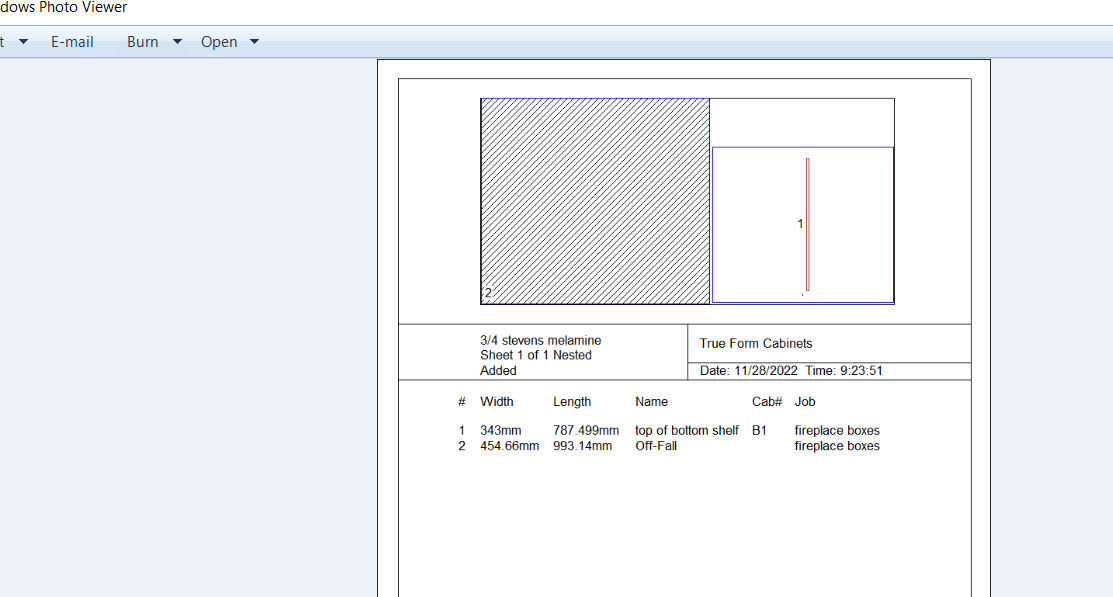Click part number 1 label beside the red outline
Viewport: 1113px width, 597px height.
click(x=800, y=224)
